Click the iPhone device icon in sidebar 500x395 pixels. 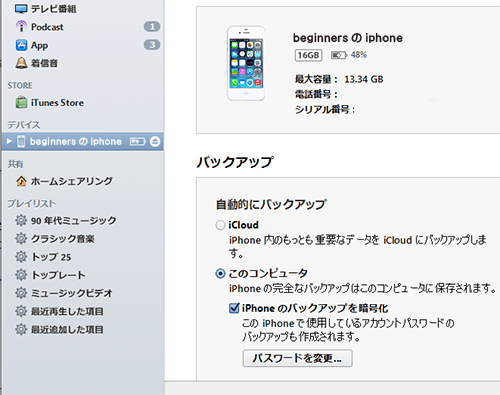tap(21, 141)
